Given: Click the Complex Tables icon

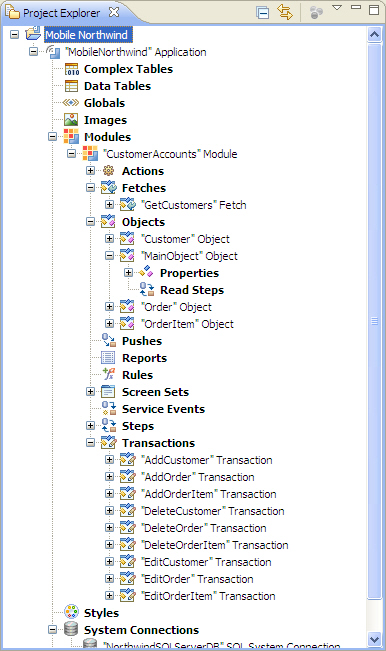Looking at the screenshot, I should [71, 69].
